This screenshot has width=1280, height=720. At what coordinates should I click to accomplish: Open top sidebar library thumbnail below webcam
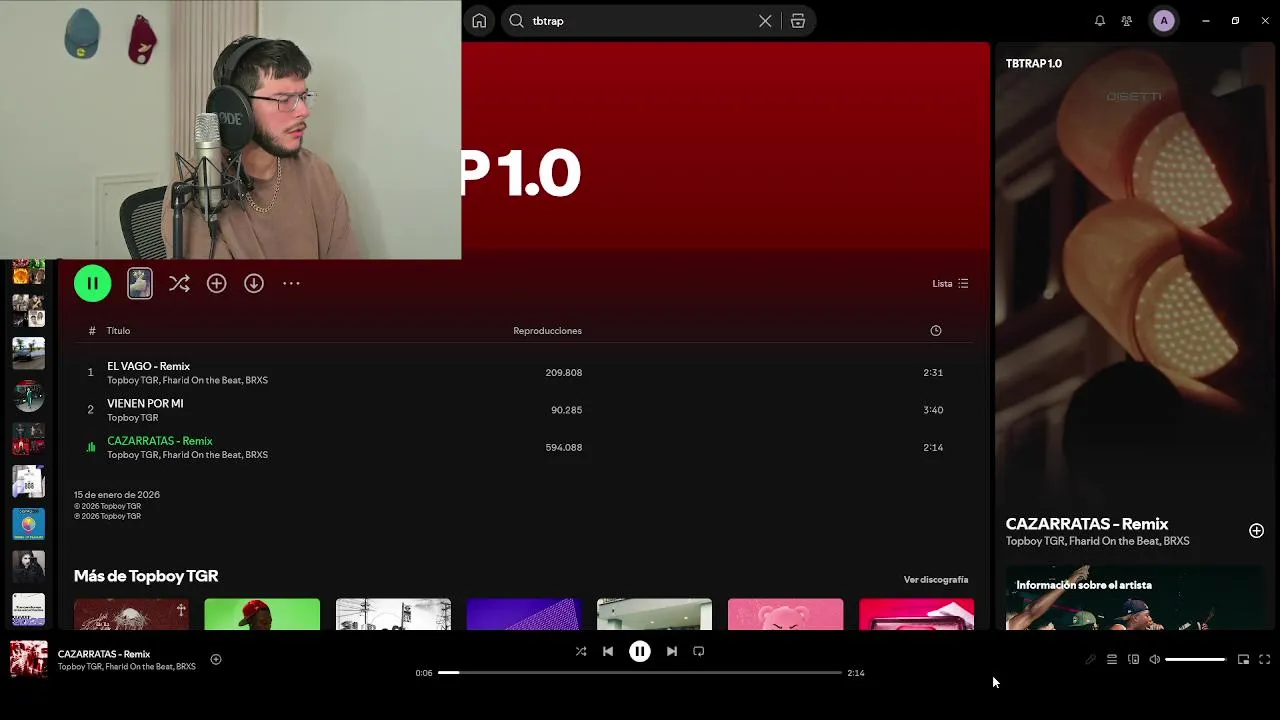(x=28, y=272)
